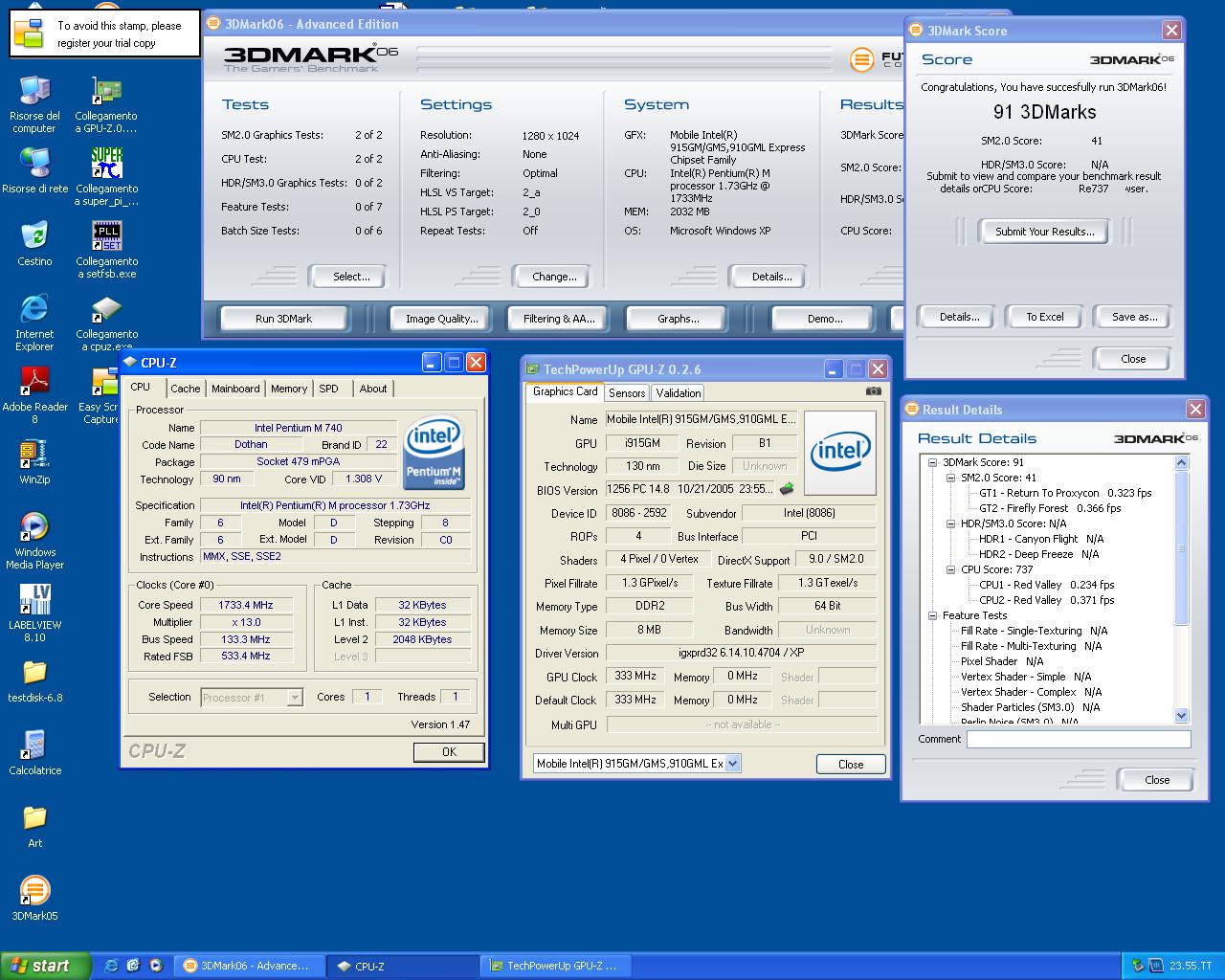Click Run 3DMark button
This screenshot has height=980, width=1225.
click(x=283, y=319)
